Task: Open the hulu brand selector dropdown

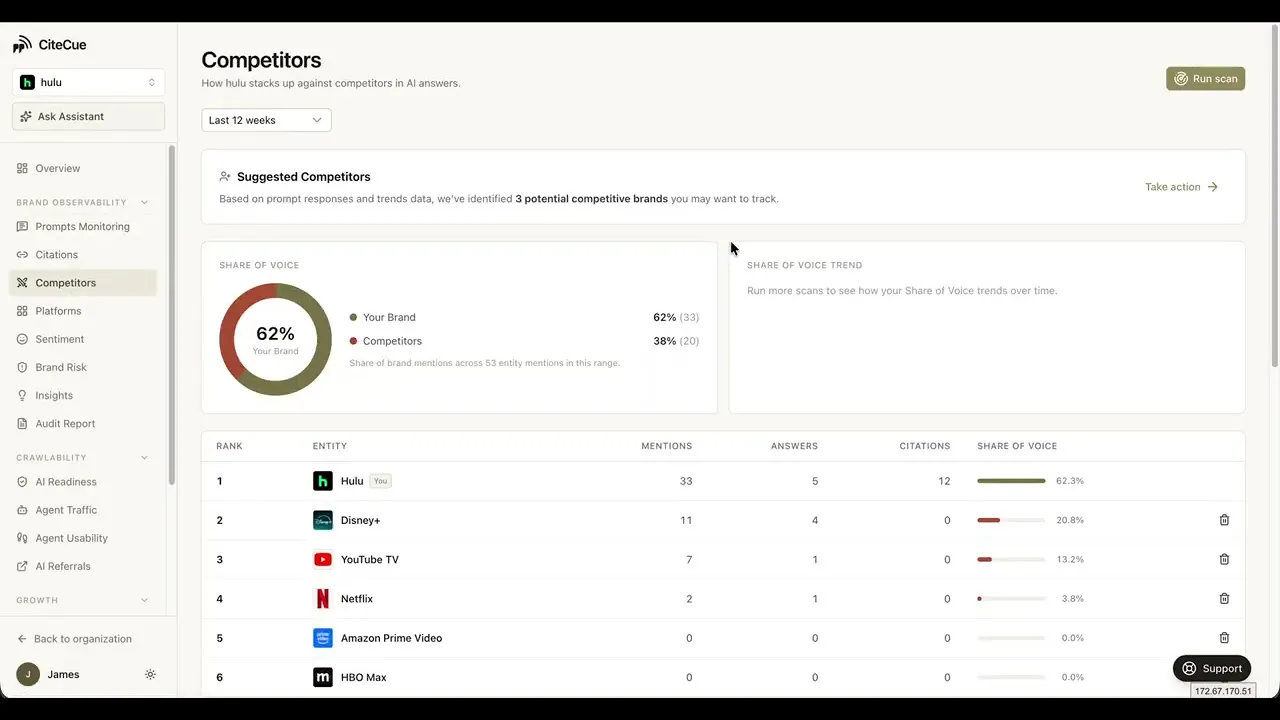Action: (88, 82)
